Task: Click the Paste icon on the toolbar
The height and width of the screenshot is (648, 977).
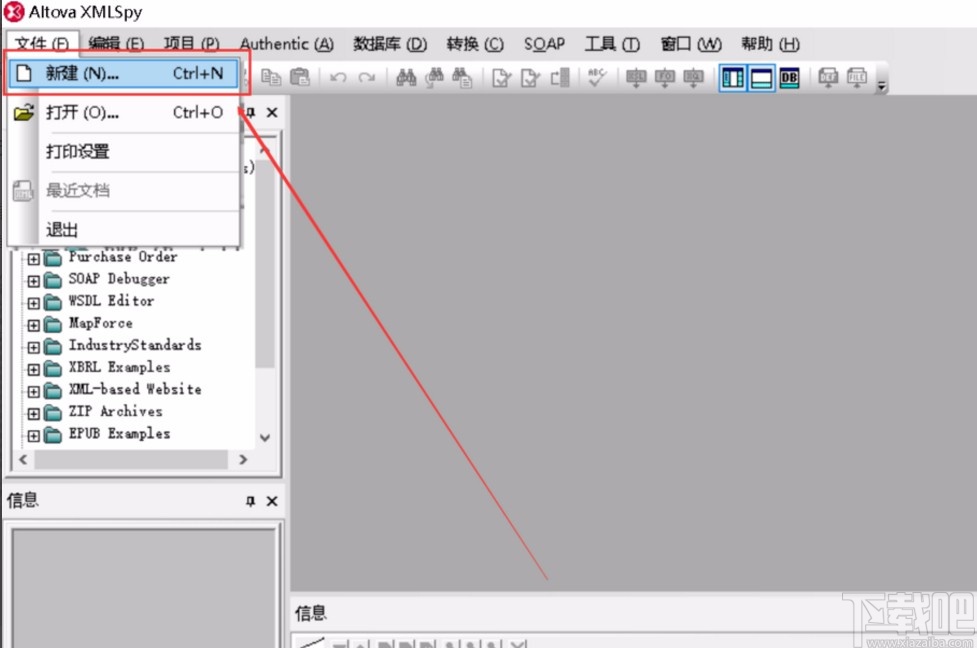Action: [x=299, y=77]
